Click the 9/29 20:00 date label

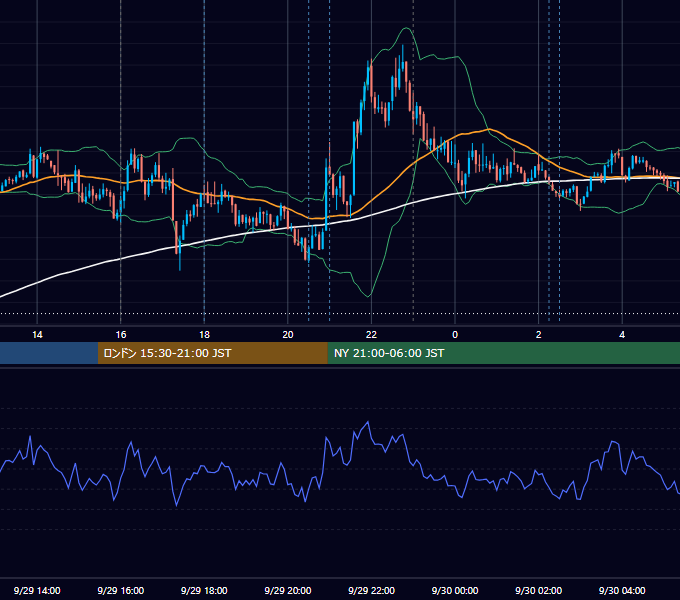(288, 590)
